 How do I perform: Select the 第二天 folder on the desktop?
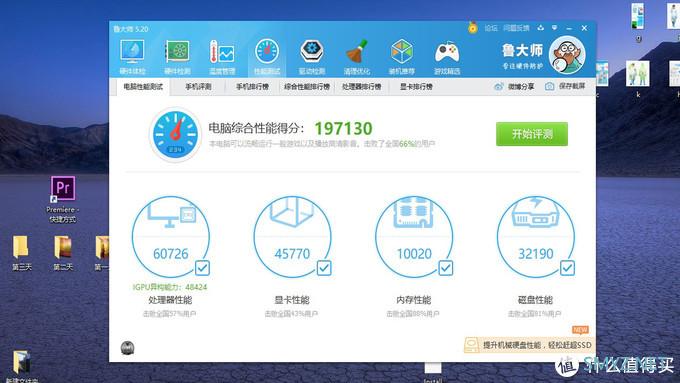63,253
